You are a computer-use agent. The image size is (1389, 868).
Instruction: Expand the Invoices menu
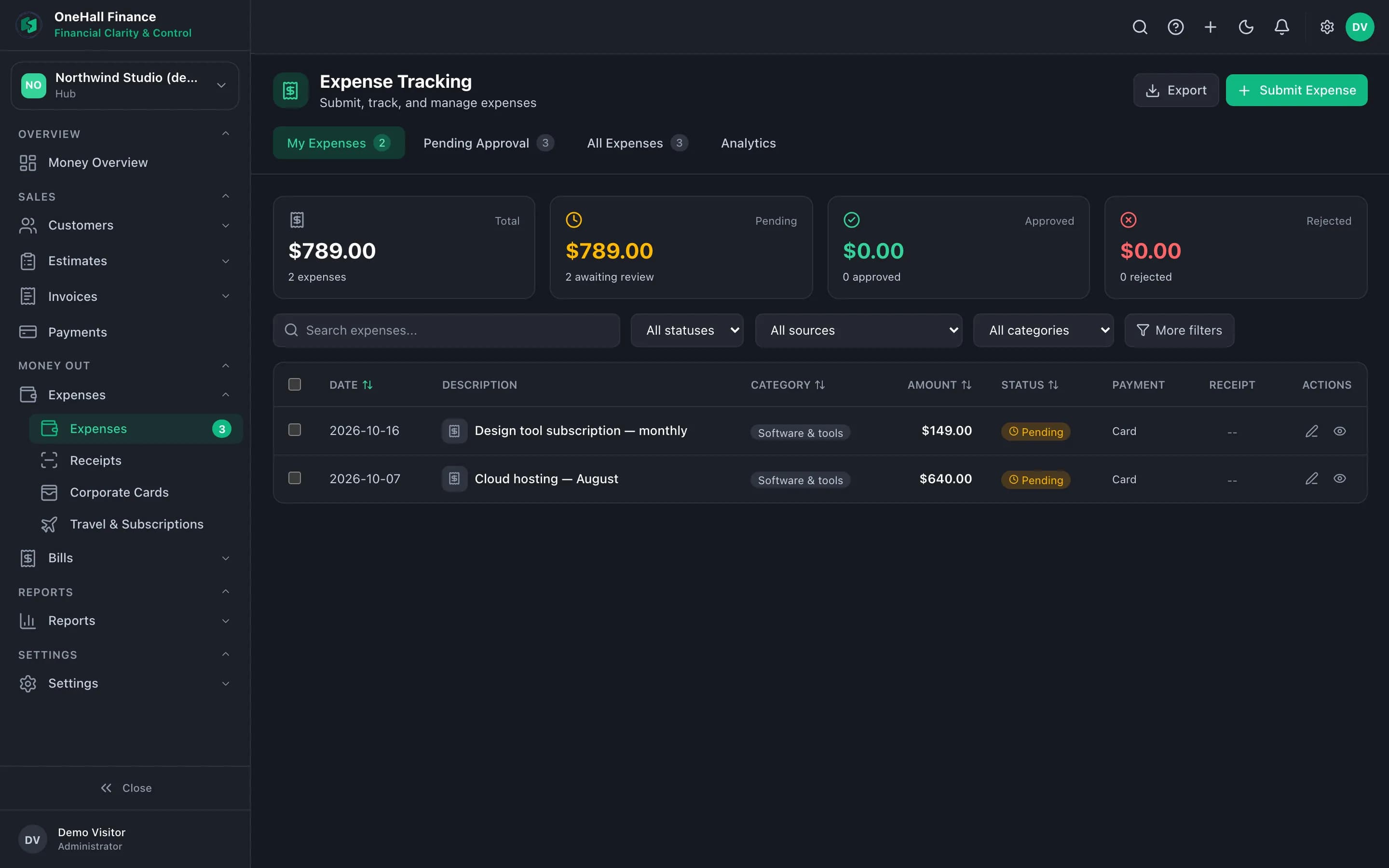124,296
